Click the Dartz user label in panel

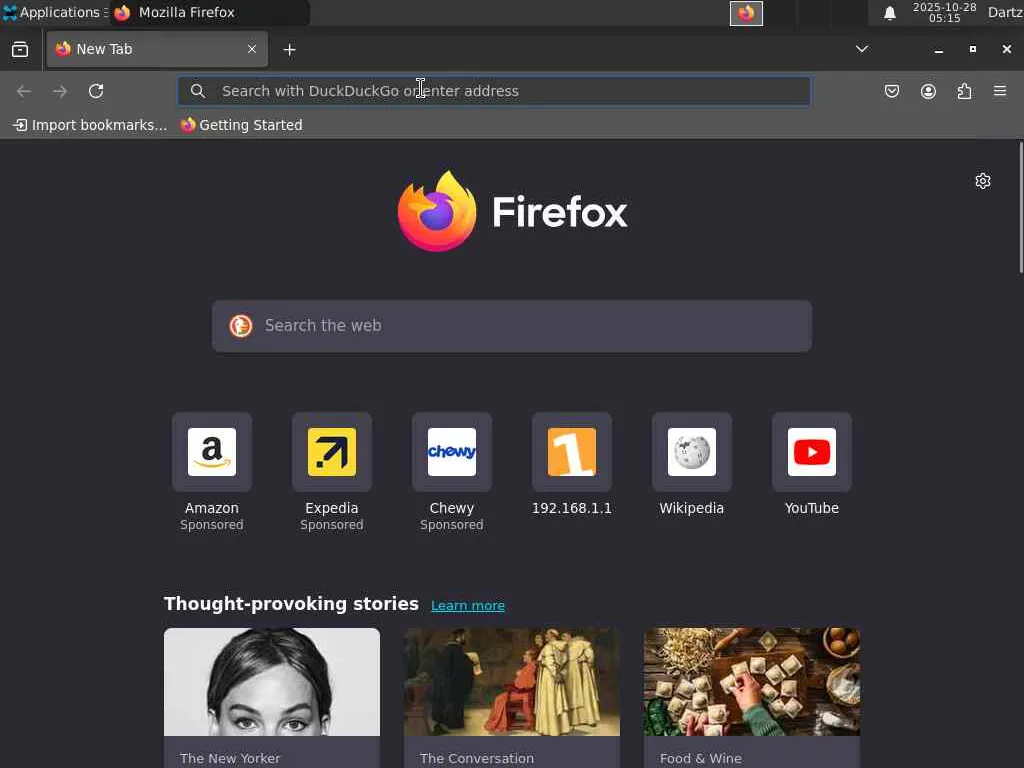coord(1005,12)
